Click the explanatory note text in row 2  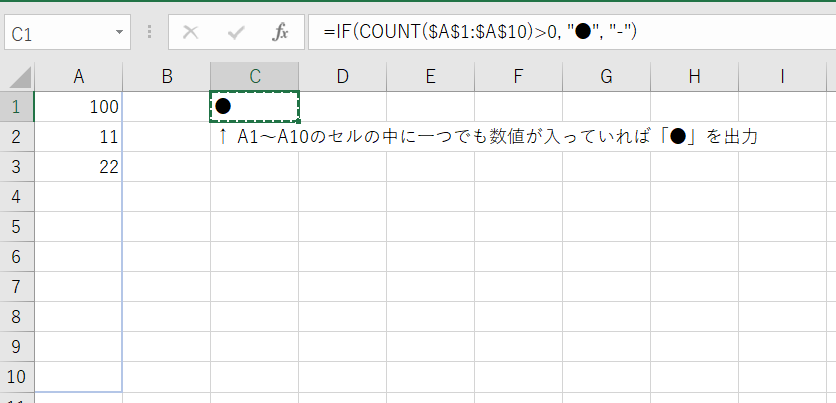tap(488, 138)
